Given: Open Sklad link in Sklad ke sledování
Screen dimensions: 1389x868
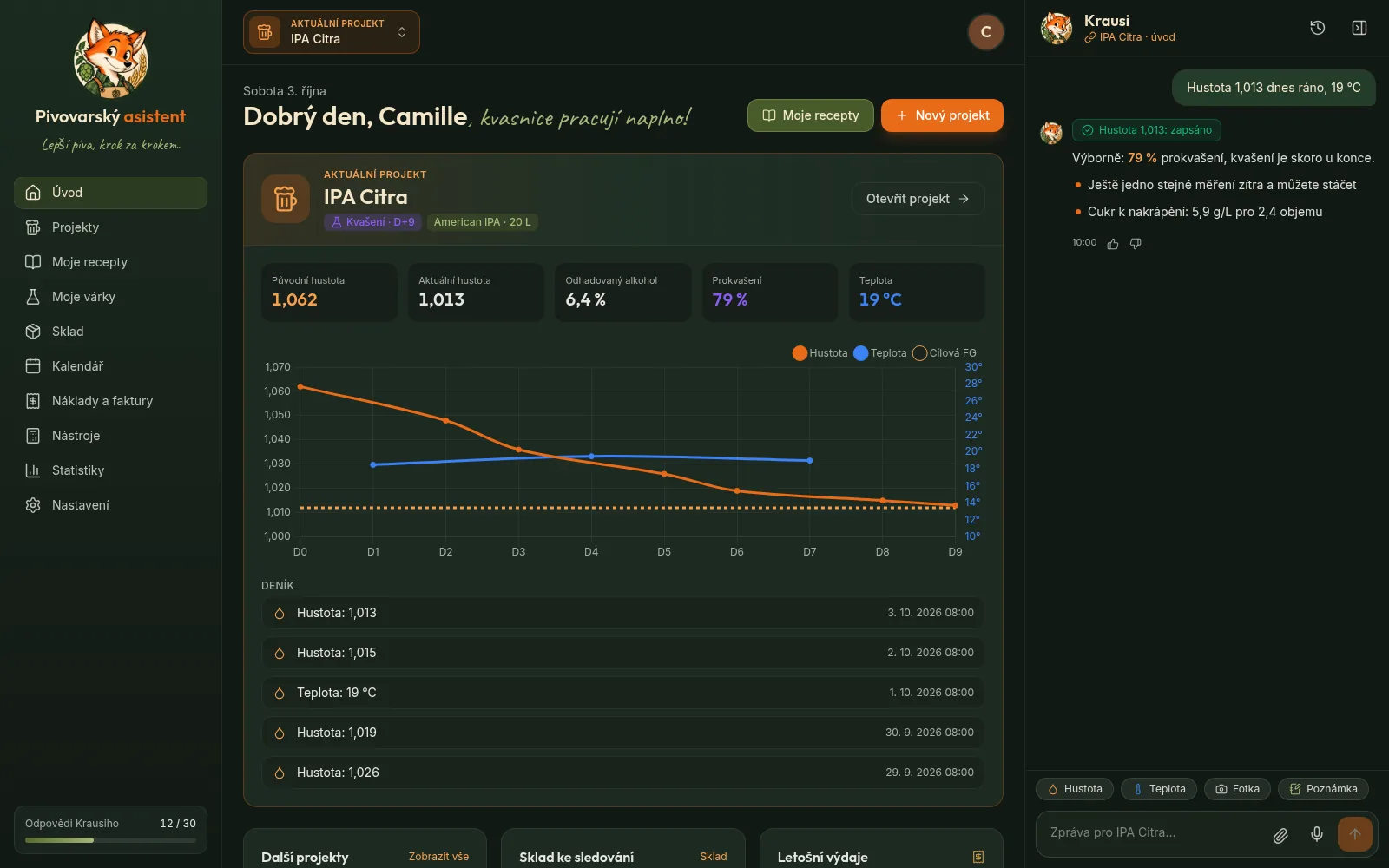Looking at the screenshot, I should tap(714, 857).
